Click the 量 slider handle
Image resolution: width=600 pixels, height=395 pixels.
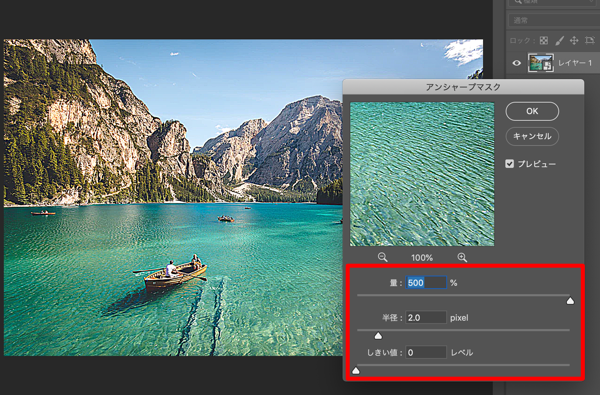(x=570, y=301)
